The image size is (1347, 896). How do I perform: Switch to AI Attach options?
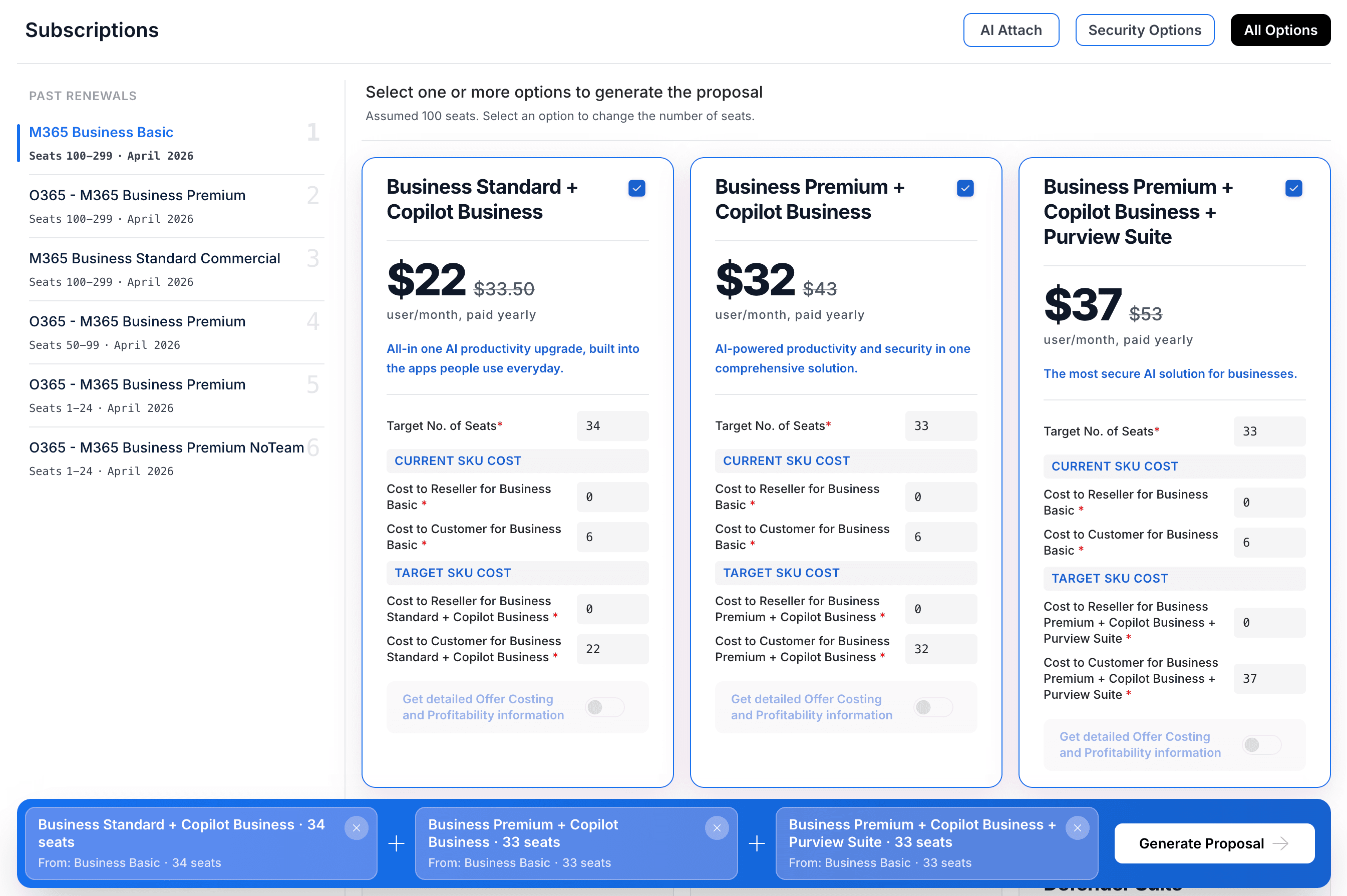(1011, 31)
